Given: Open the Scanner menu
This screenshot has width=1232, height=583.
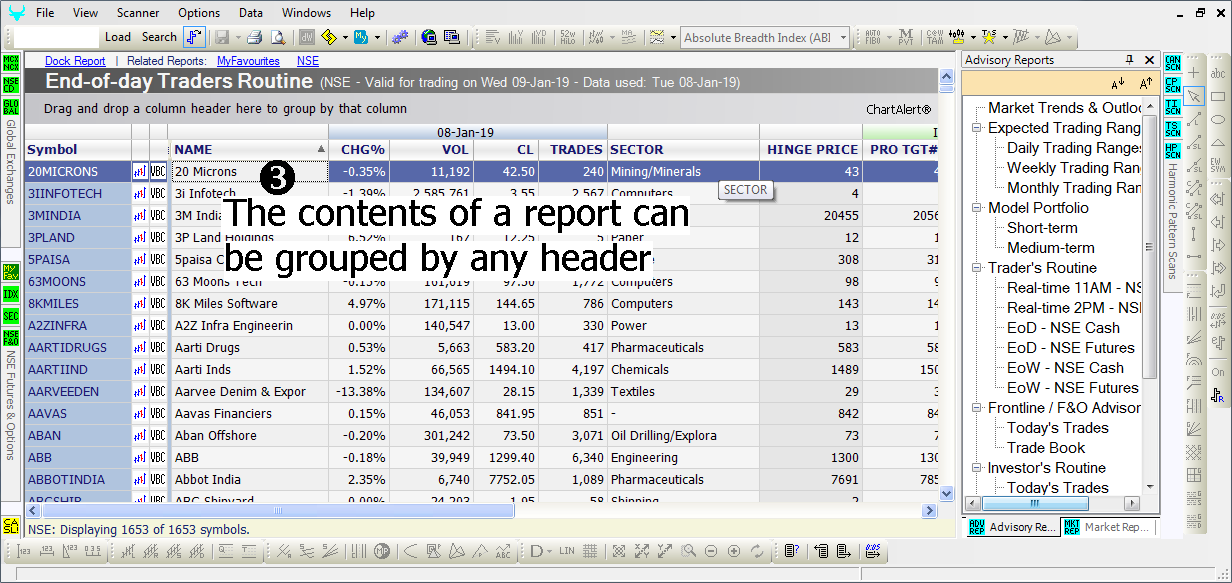Looking at the screenshot, I should 138,13.
